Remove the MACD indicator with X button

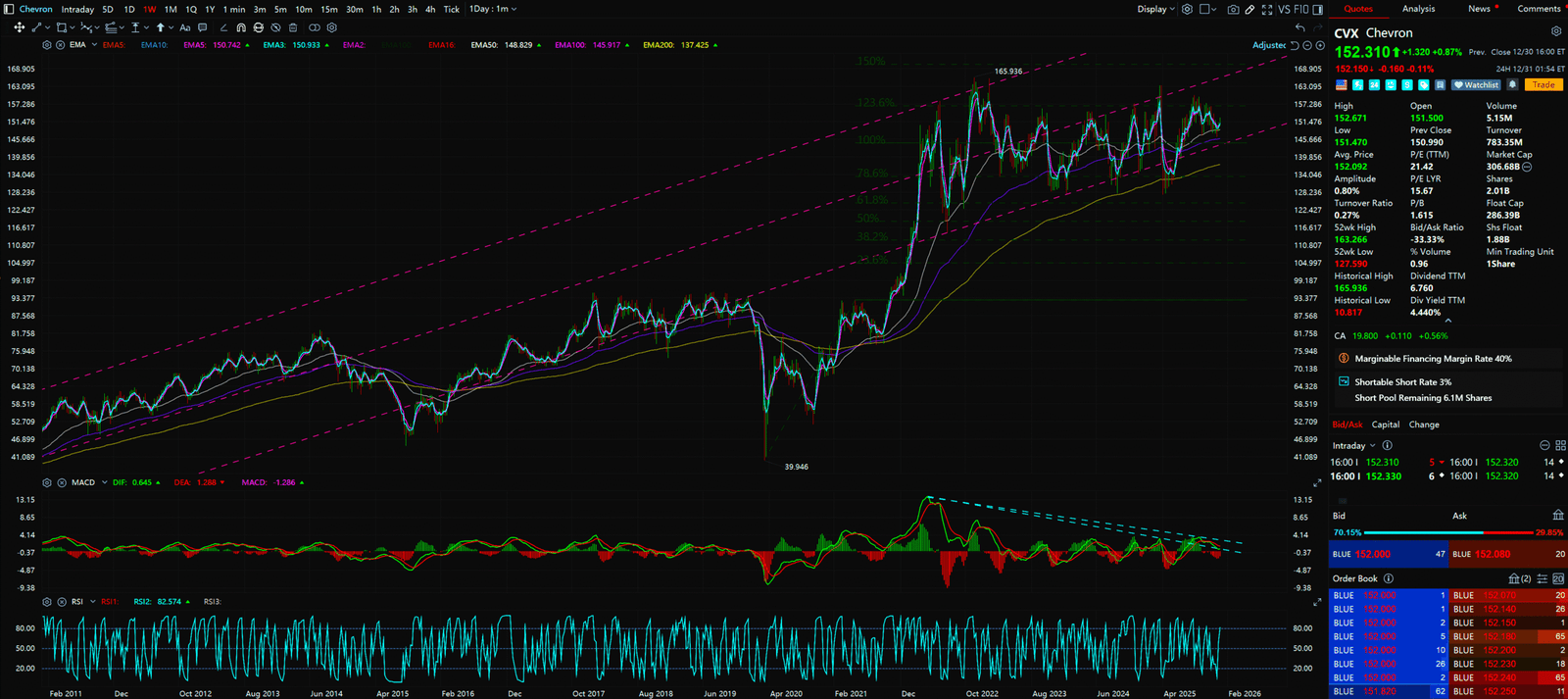pos(61,482)
